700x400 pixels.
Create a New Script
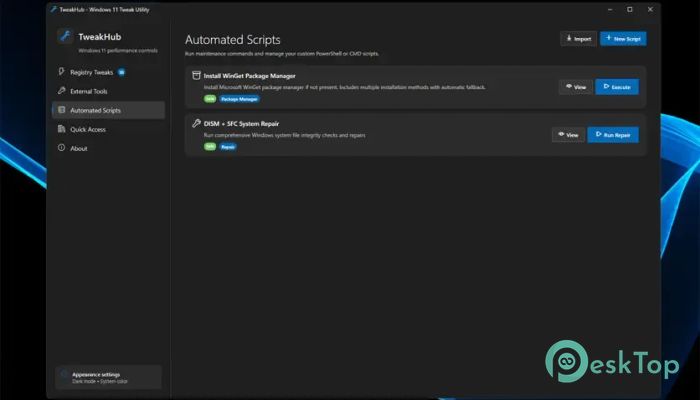click(x=623, y=39)
